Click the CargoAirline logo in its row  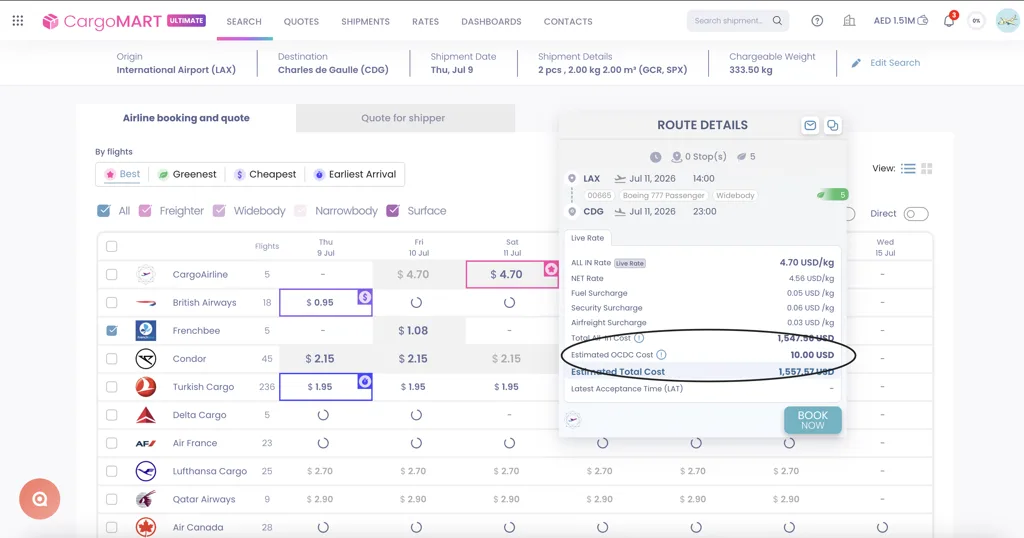coord(146,274)
